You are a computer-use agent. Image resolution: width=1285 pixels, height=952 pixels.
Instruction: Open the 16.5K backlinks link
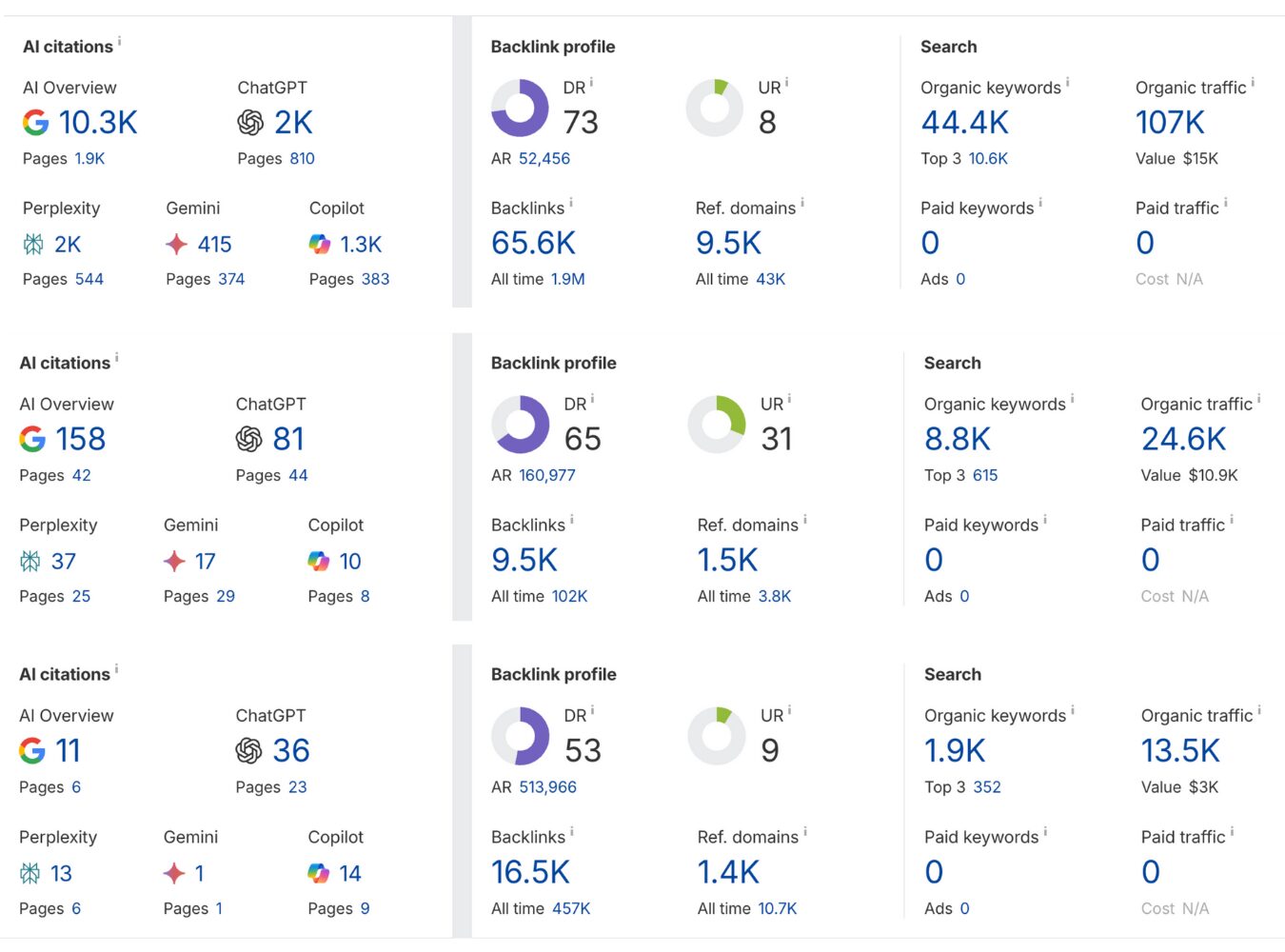click(x=530, y=872)
